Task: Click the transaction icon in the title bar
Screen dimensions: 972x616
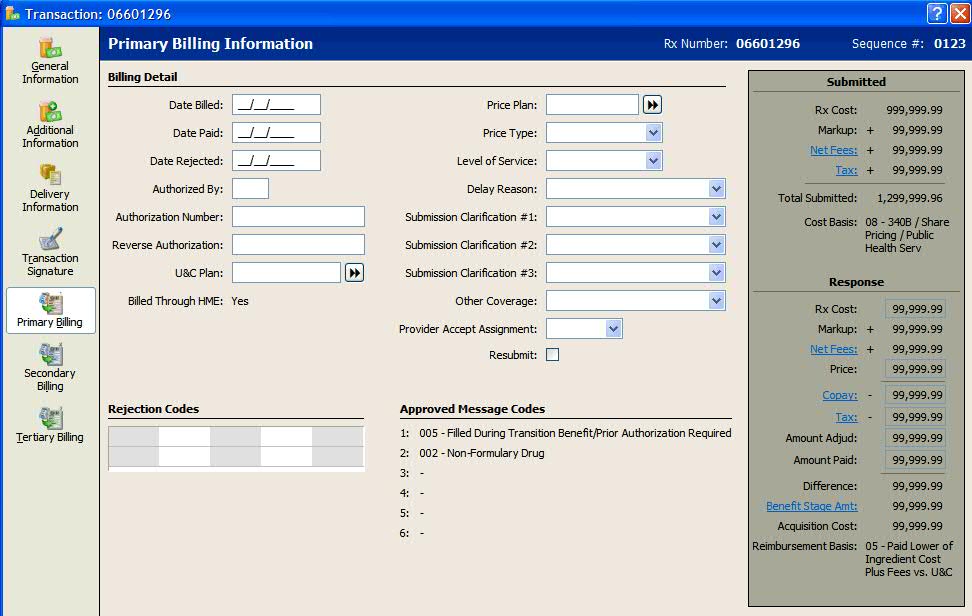Action: click(12, 13)
